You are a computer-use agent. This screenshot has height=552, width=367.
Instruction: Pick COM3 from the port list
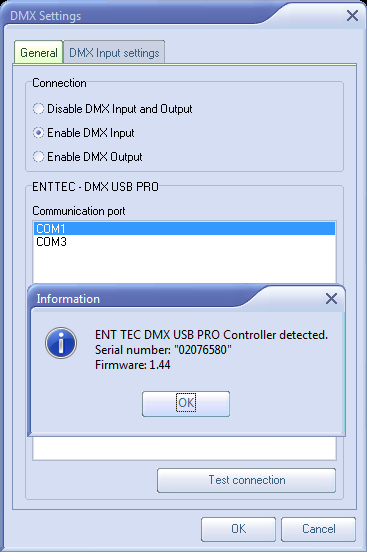[184, 242]
